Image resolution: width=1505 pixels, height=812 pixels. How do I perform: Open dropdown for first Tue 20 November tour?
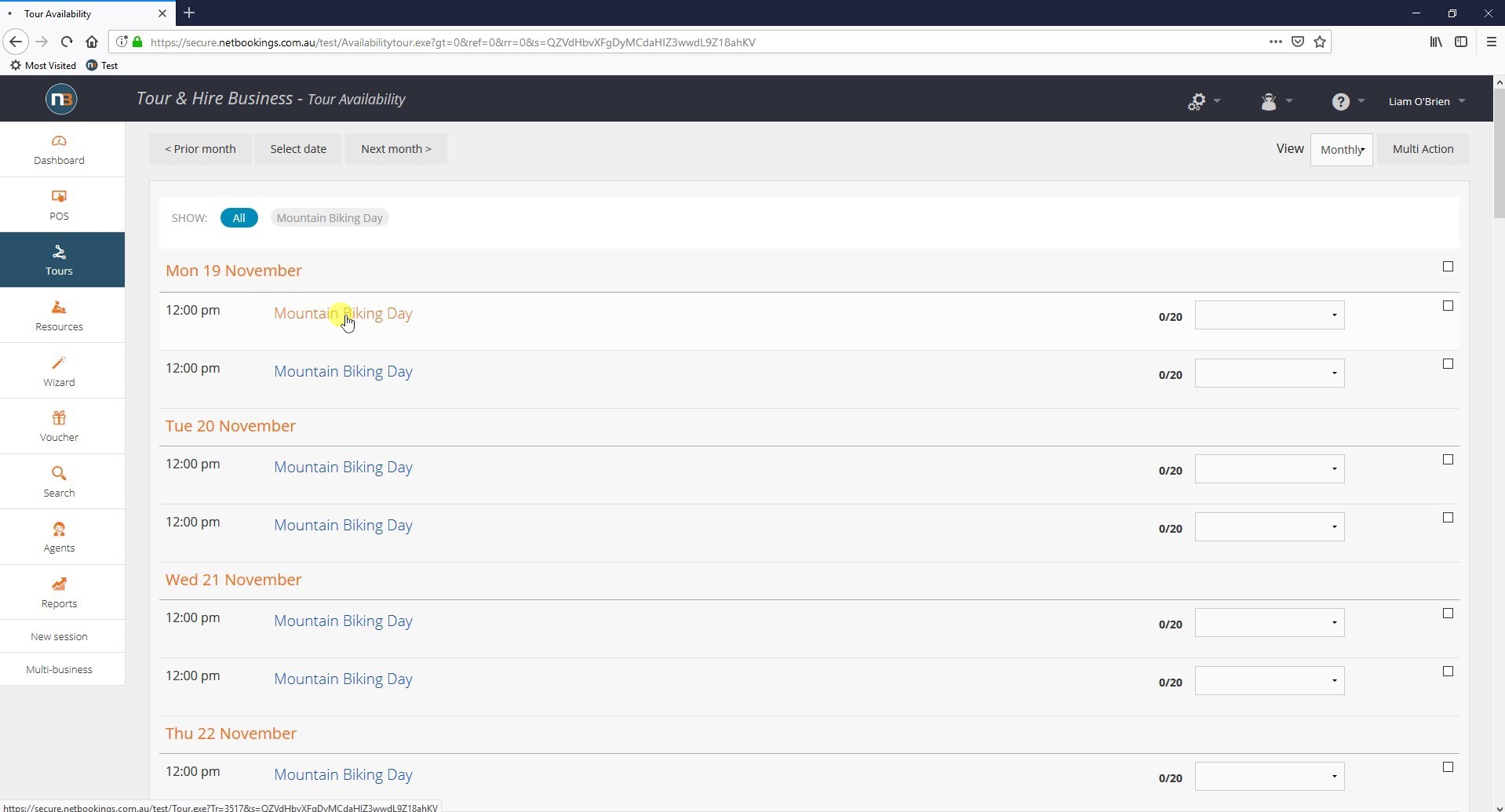pyautogui.click(x=1269, y=469)
